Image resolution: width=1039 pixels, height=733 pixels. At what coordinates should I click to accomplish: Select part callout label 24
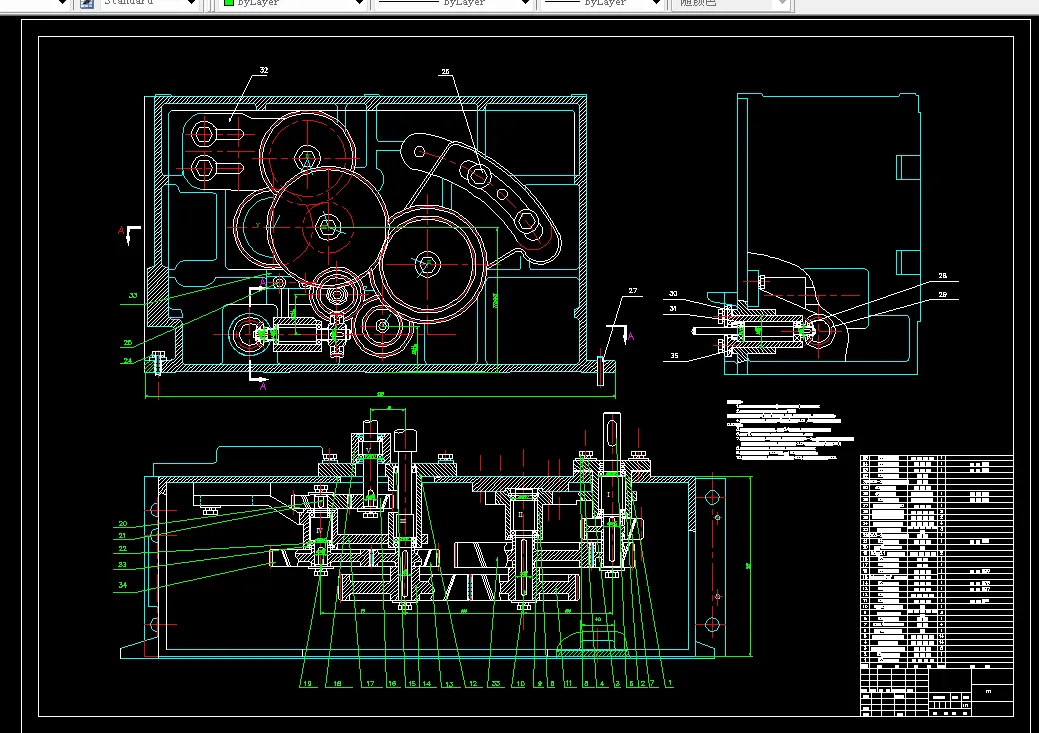coord(128,361)
